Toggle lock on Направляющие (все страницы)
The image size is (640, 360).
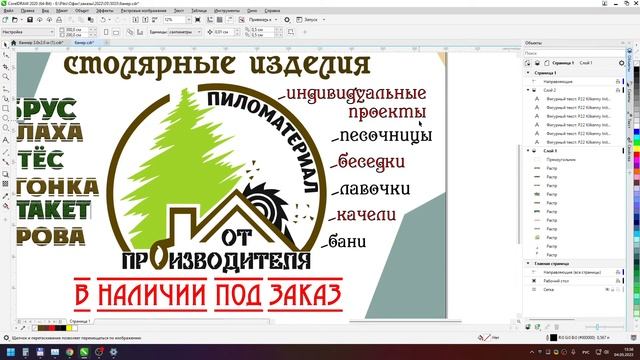[x=618, y=272]
